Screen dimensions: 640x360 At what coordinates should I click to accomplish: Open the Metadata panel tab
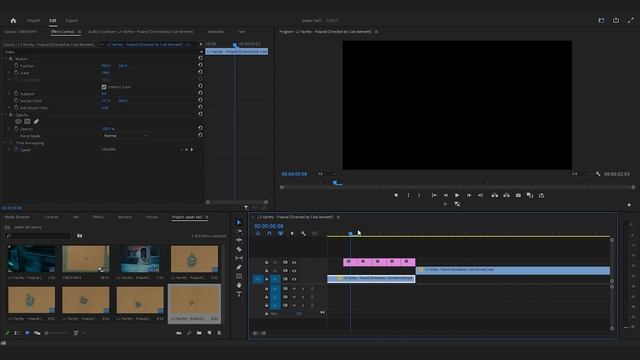coord(216,31)
